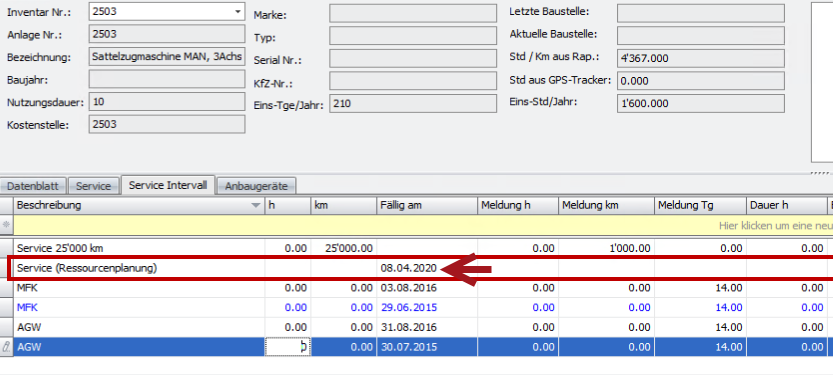
Task: Open the Anbaugeräte tab
Action: pyautogui.click(x=256, y=186)
